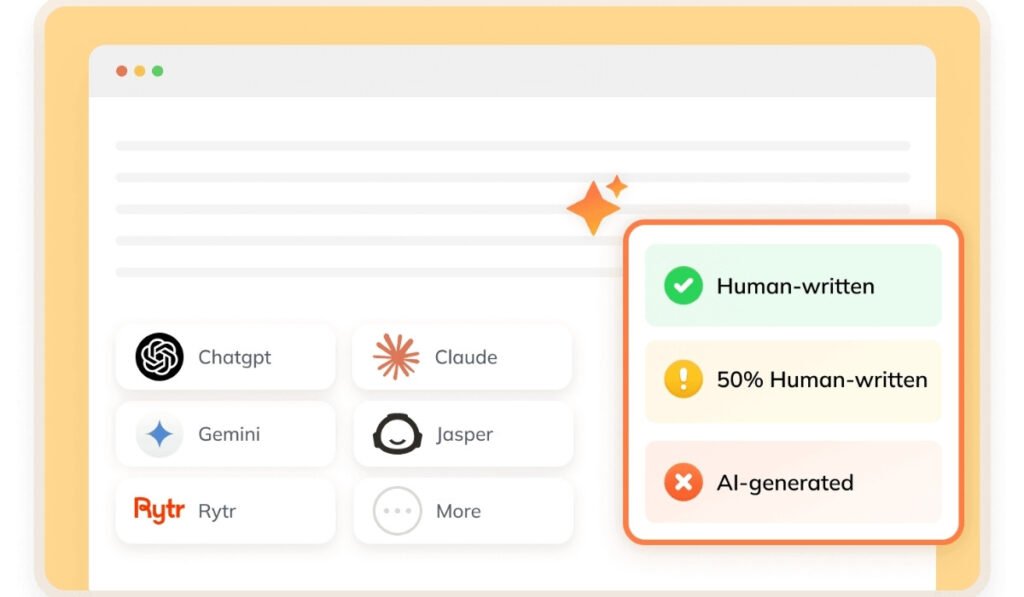
Task: Choose the Claude text label
Action: tap(466, 357)
